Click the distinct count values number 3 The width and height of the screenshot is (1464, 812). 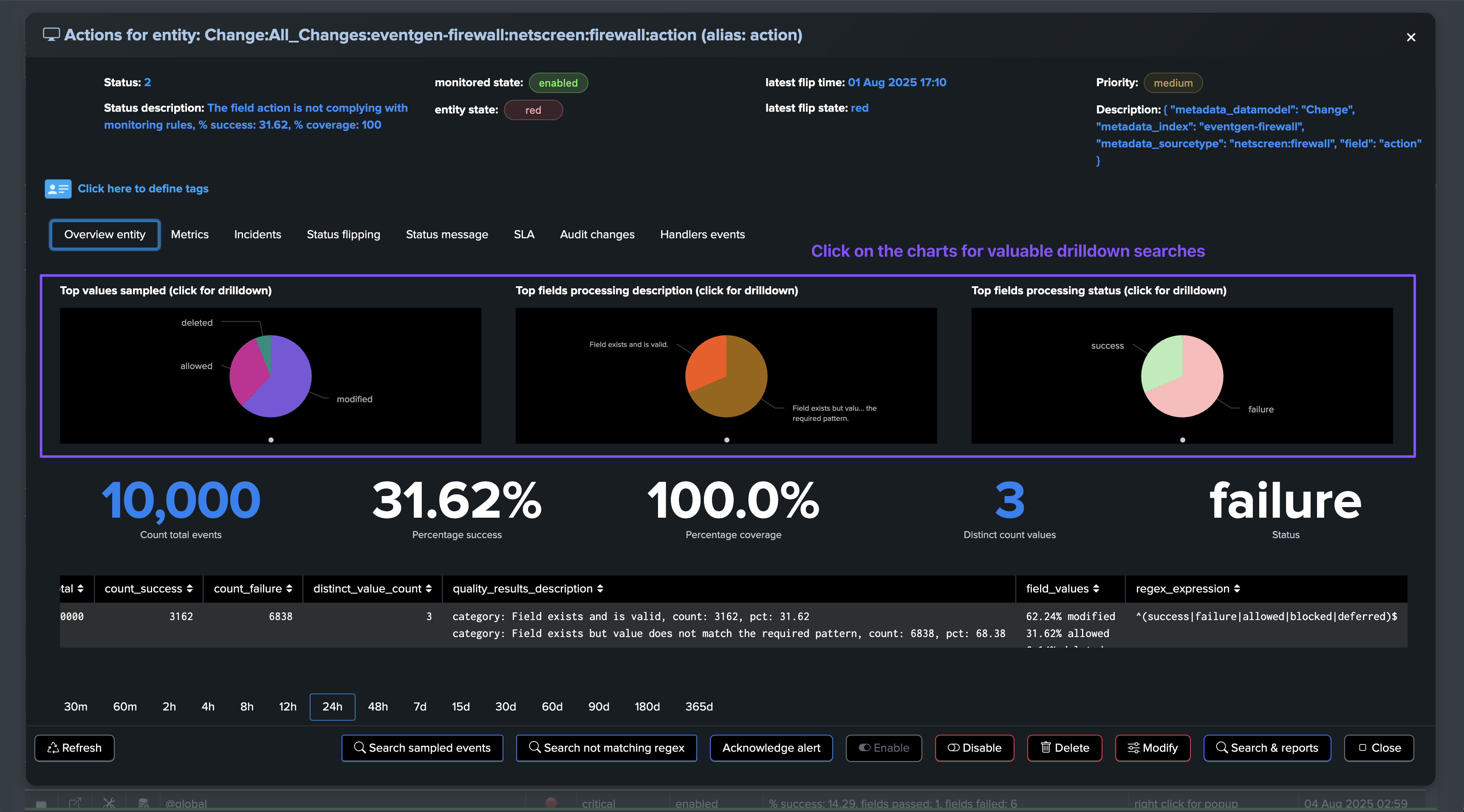[x=1010, y=501]
